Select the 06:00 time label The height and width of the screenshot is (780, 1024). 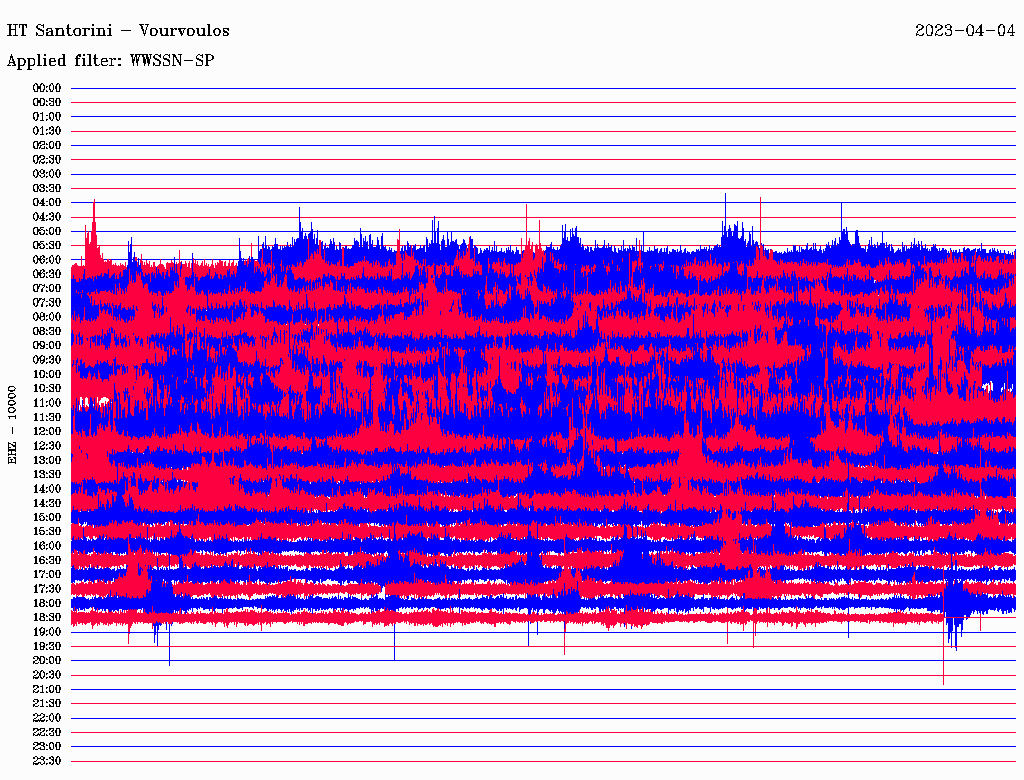[47, 260]
